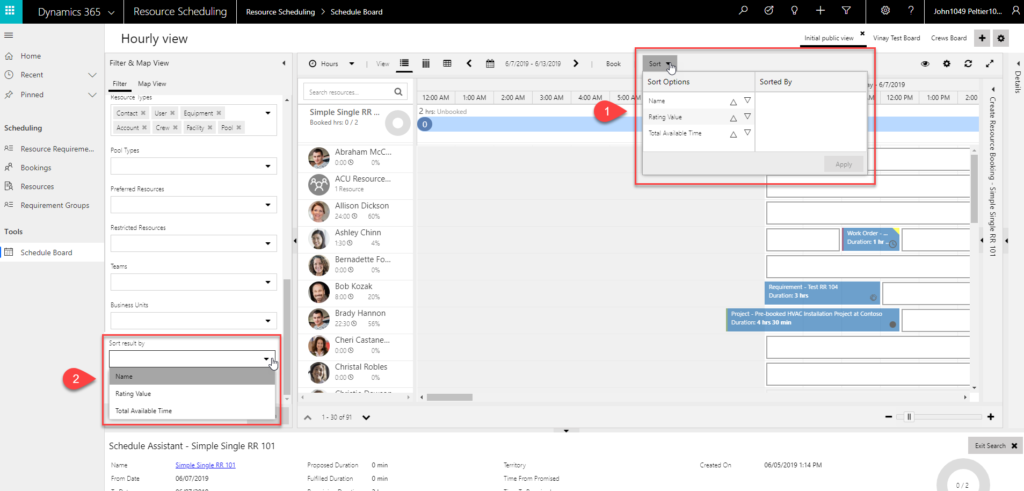Image resolution: width=1024 pixels, height=491 pixels.
Task: Sort Total Available Time ascending triangle
Action: click(733, 134)
